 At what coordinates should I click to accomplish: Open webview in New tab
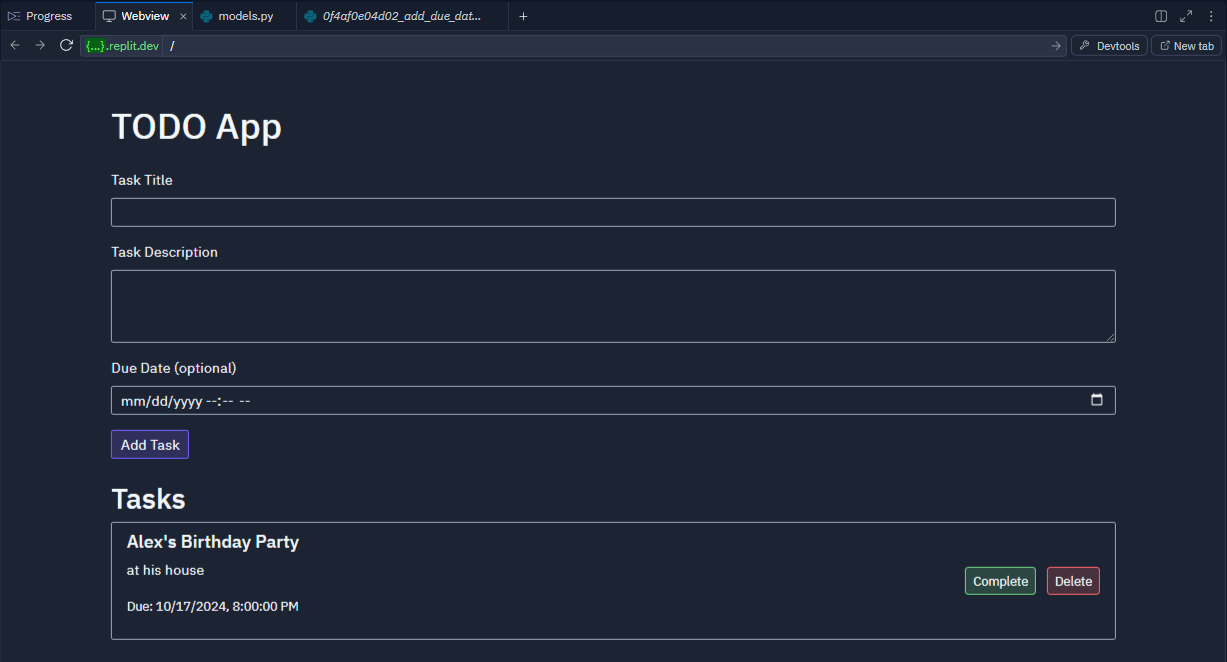[1186, 46]
